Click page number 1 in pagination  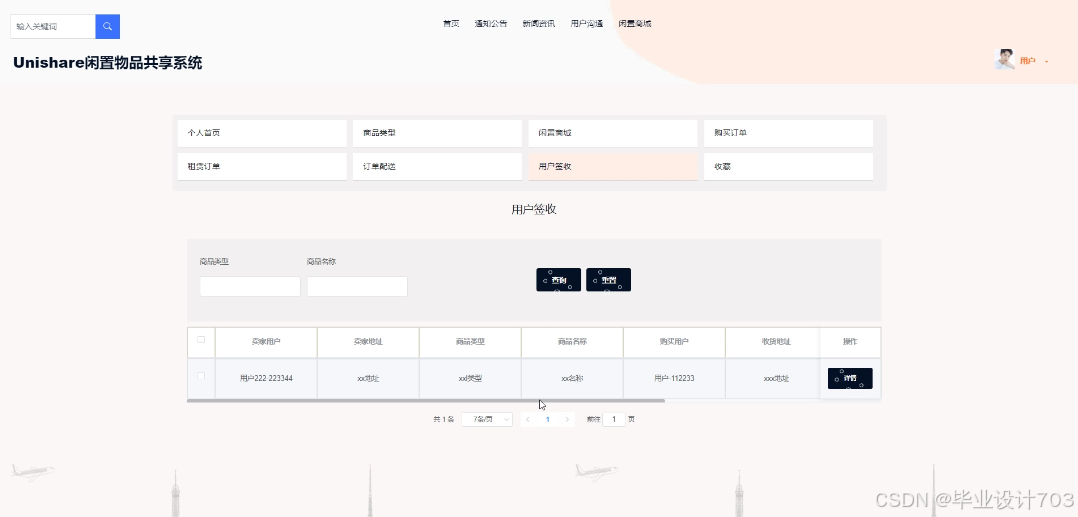tap(547, 419)
